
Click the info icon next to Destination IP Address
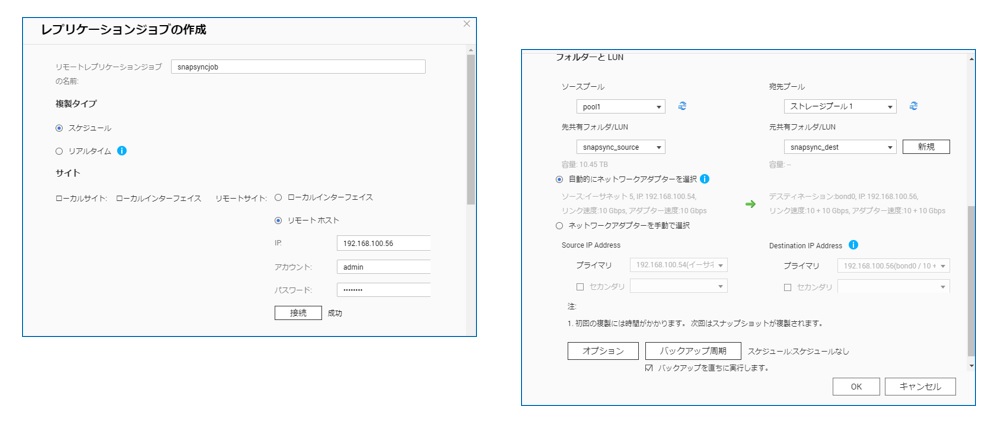click(x=853, y=244)
